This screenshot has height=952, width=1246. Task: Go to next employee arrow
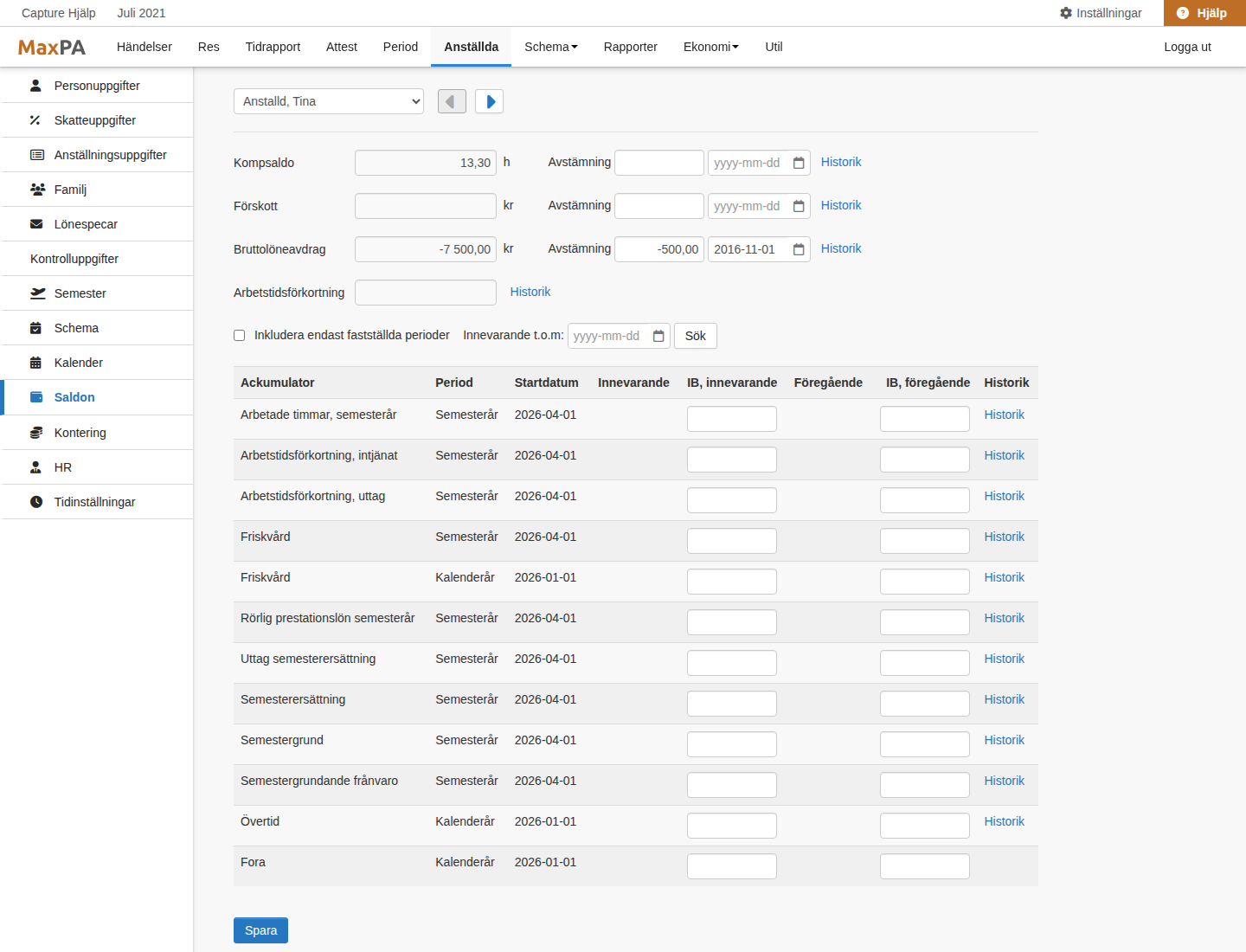tap(490, 101)
